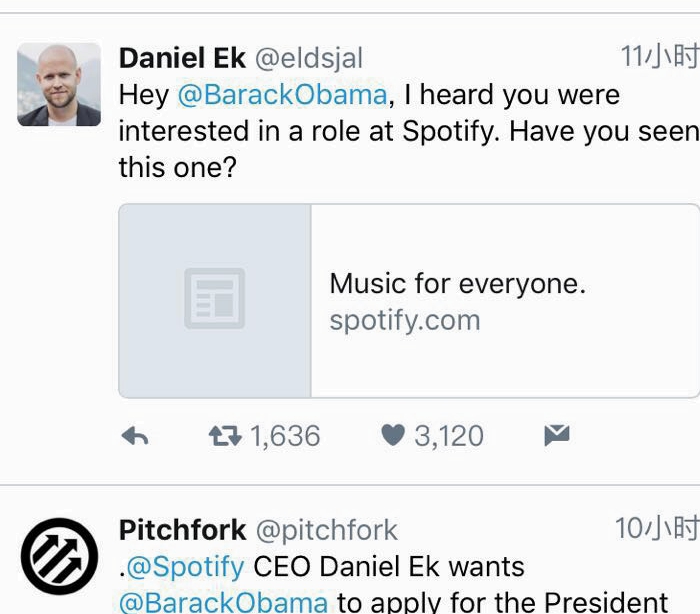Open the "Music for everyone." link card title
Screen dimensions: 700x614
(x=457, y=283)
